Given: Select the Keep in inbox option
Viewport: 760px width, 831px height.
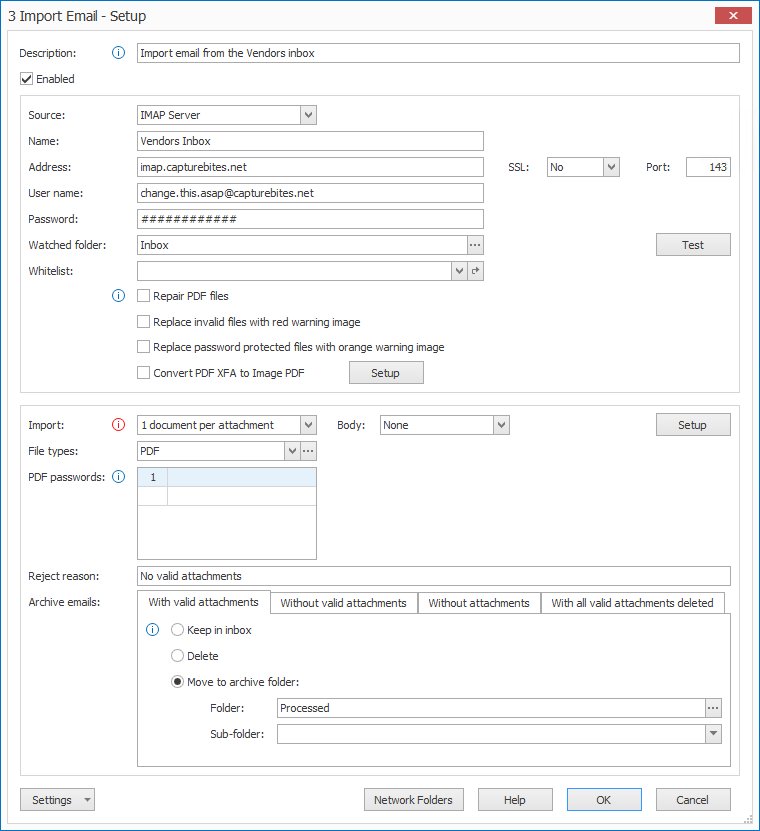Looking at the screenshot, I should [178, 630].
